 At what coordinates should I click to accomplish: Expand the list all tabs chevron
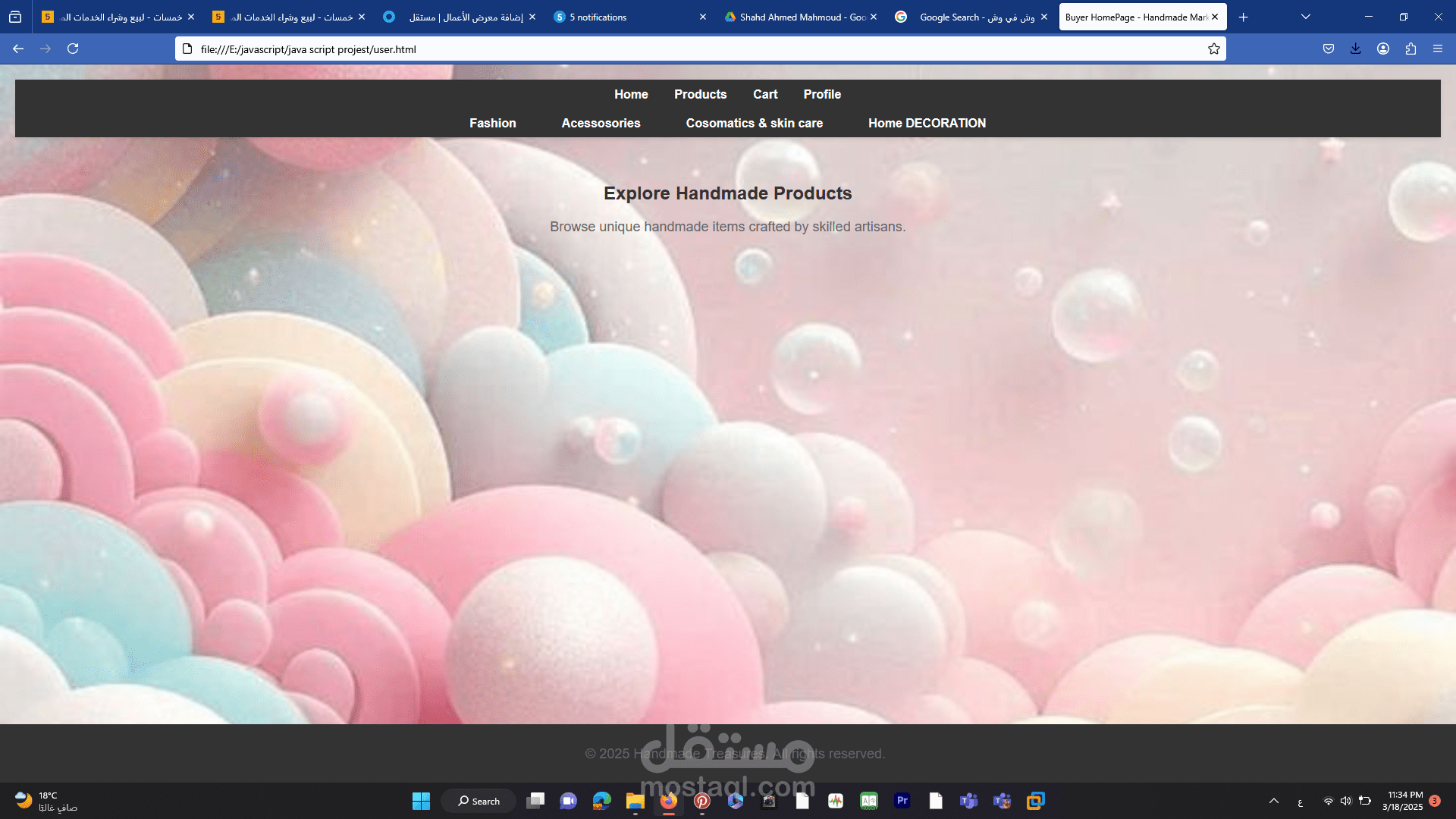coord(1306,17)
